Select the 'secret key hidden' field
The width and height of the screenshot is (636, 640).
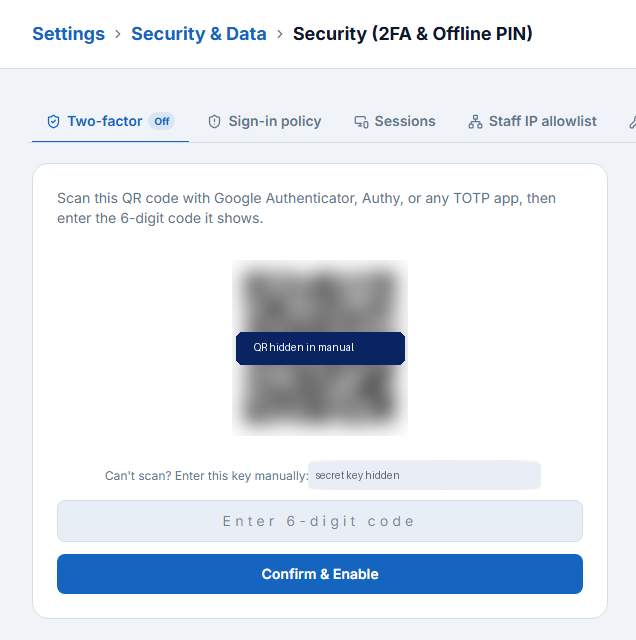[425, 475]
